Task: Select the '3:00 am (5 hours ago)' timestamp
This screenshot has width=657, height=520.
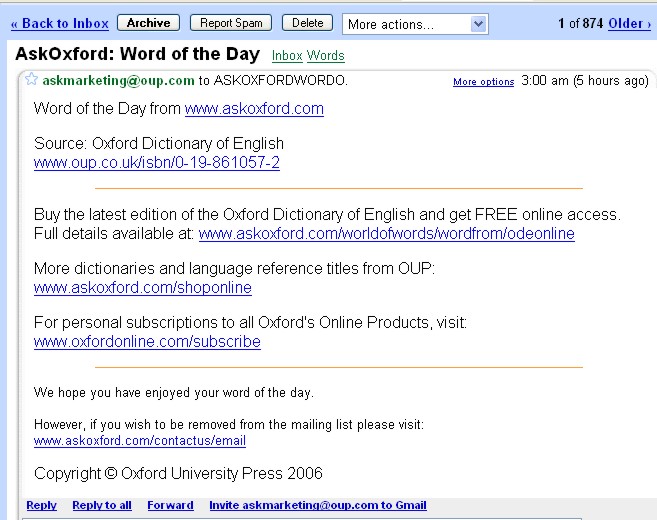Action: [585, 80]
